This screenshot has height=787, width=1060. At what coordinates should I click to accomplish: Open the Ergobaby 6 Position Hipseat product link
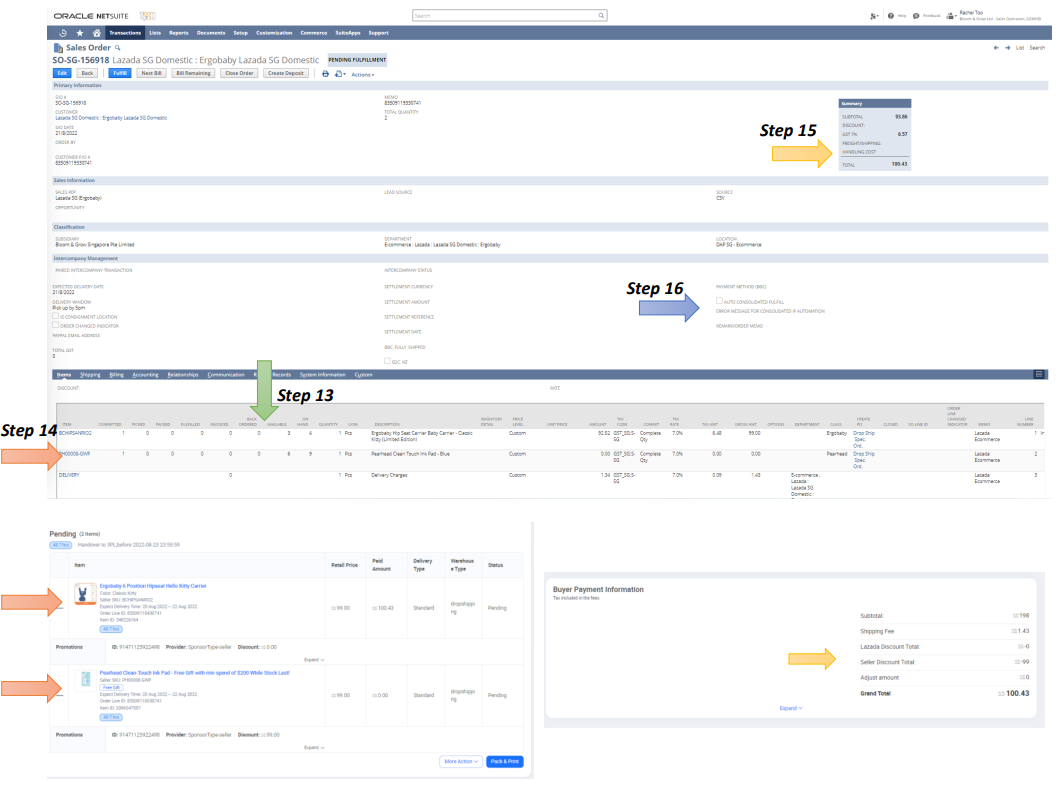point(153,586)
